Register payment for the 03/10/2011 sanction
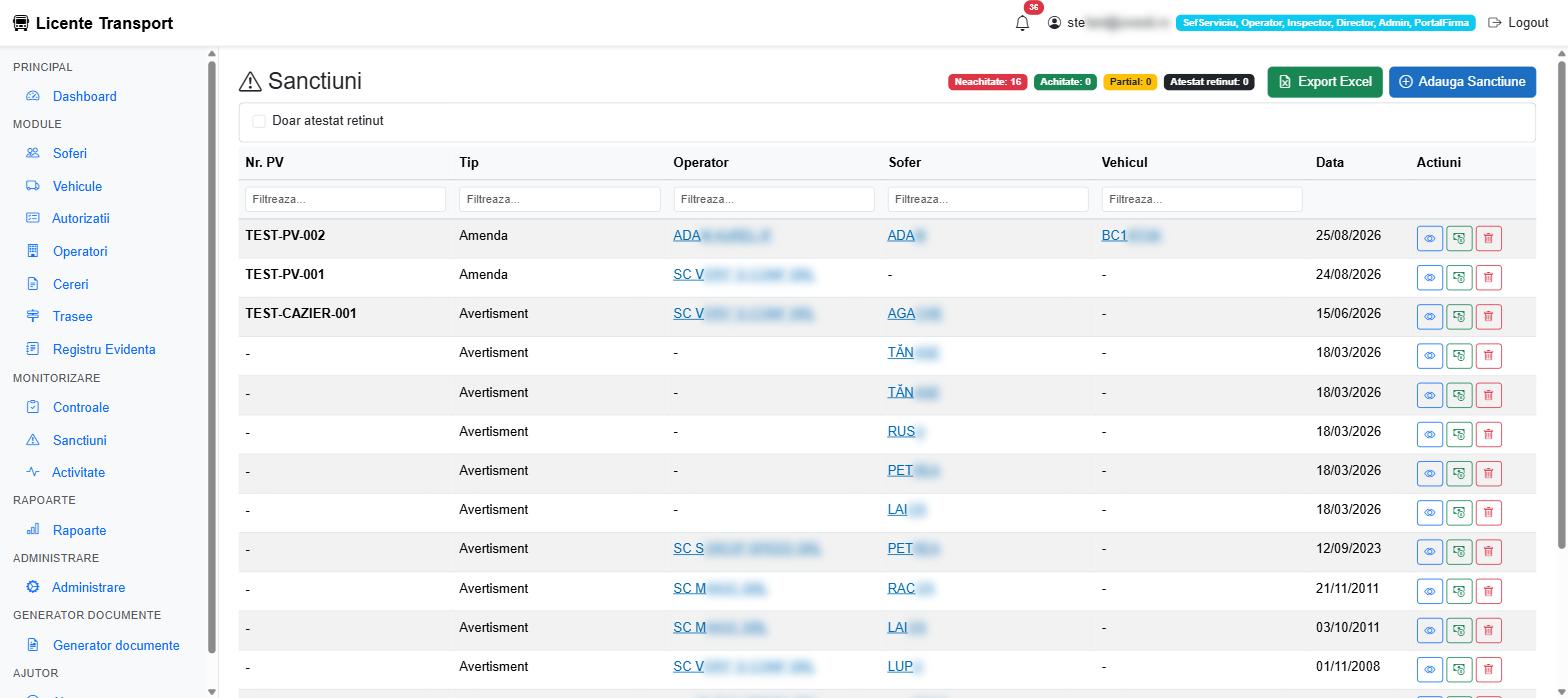Image resolution: width=1568 pixels, height=698 pixels. point(1459,631)
